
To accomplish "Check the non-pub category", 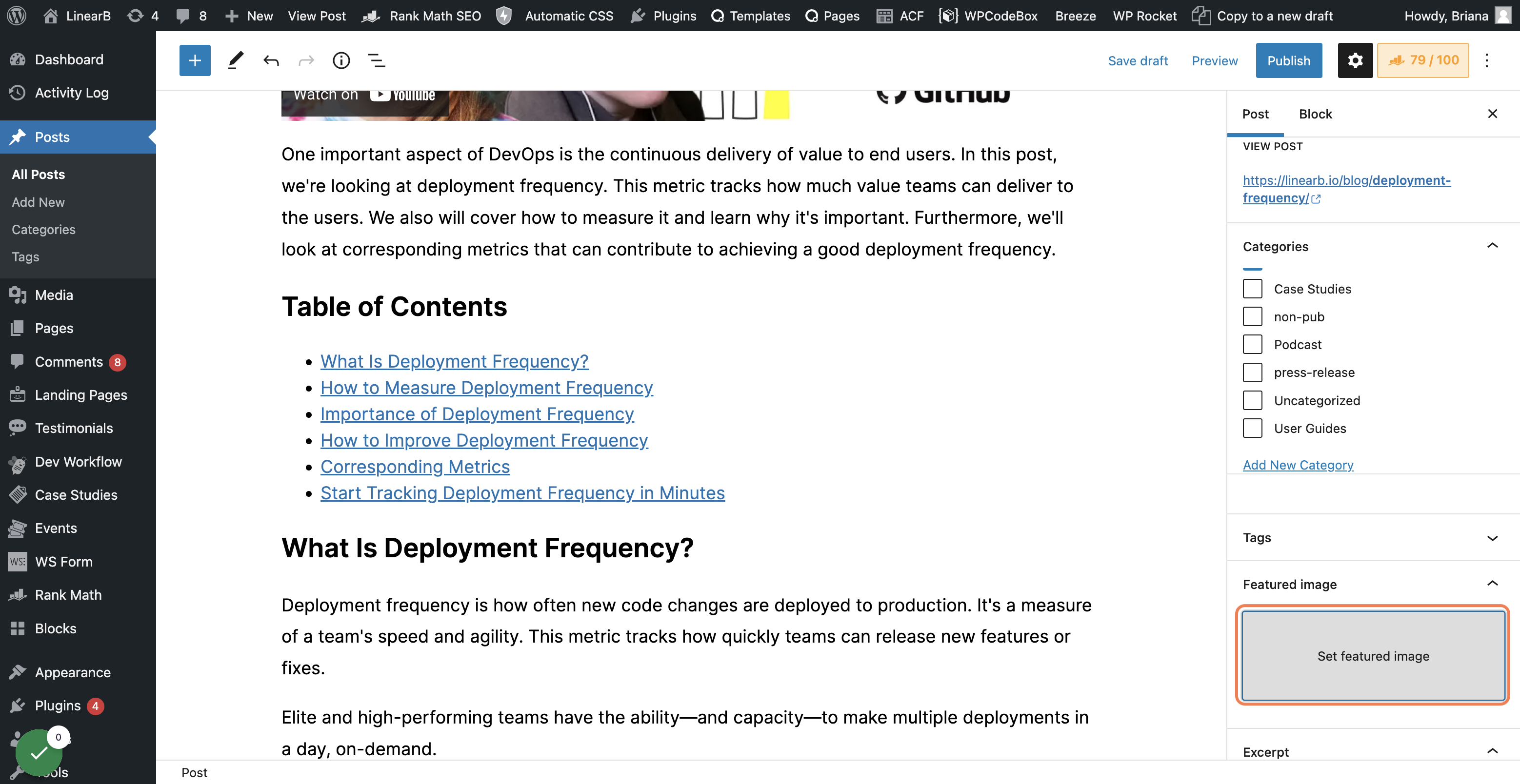I will click(x=1252, y=317).
